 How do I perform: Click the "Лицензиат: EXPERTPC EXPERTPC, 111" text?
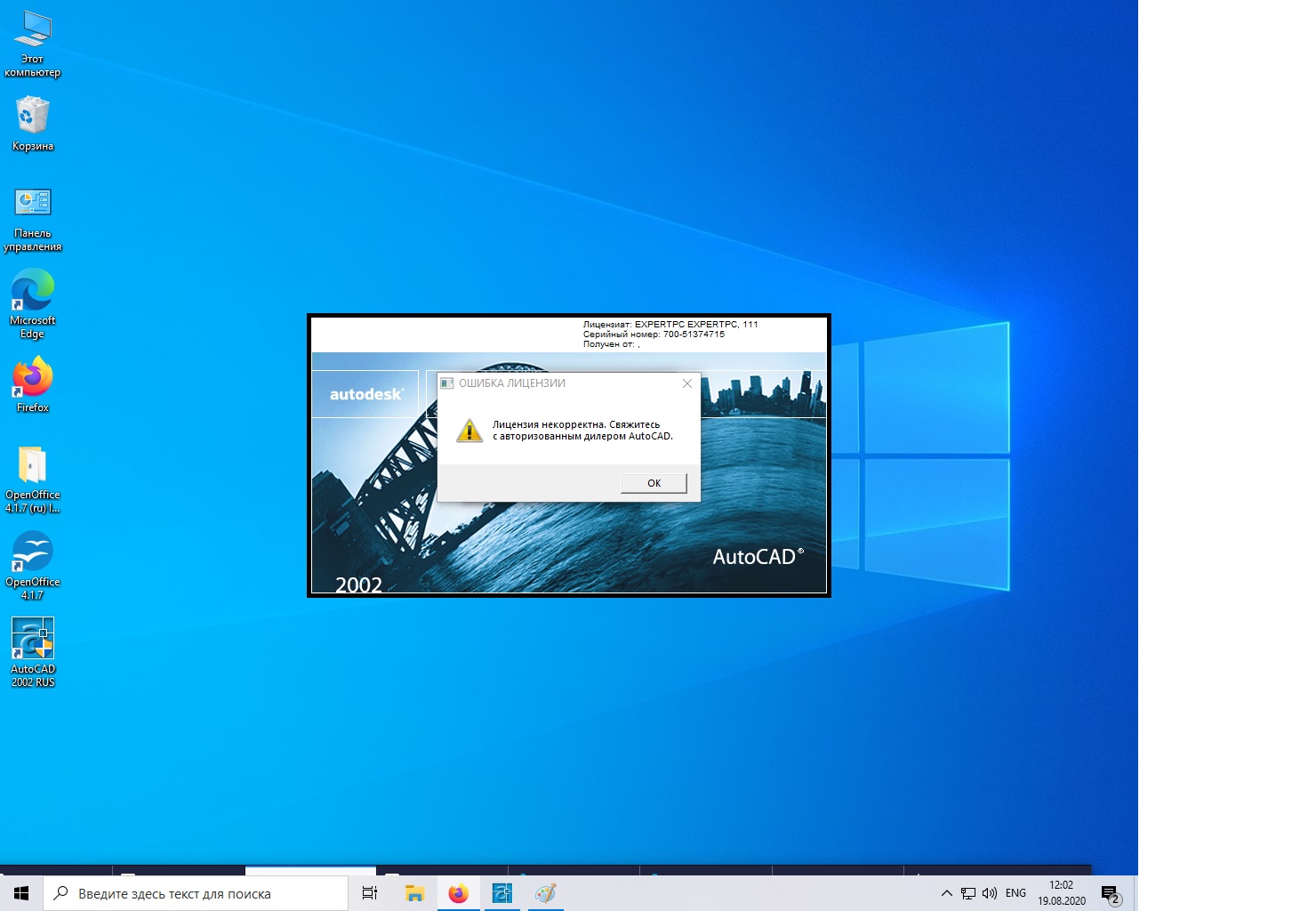[670, 324]
